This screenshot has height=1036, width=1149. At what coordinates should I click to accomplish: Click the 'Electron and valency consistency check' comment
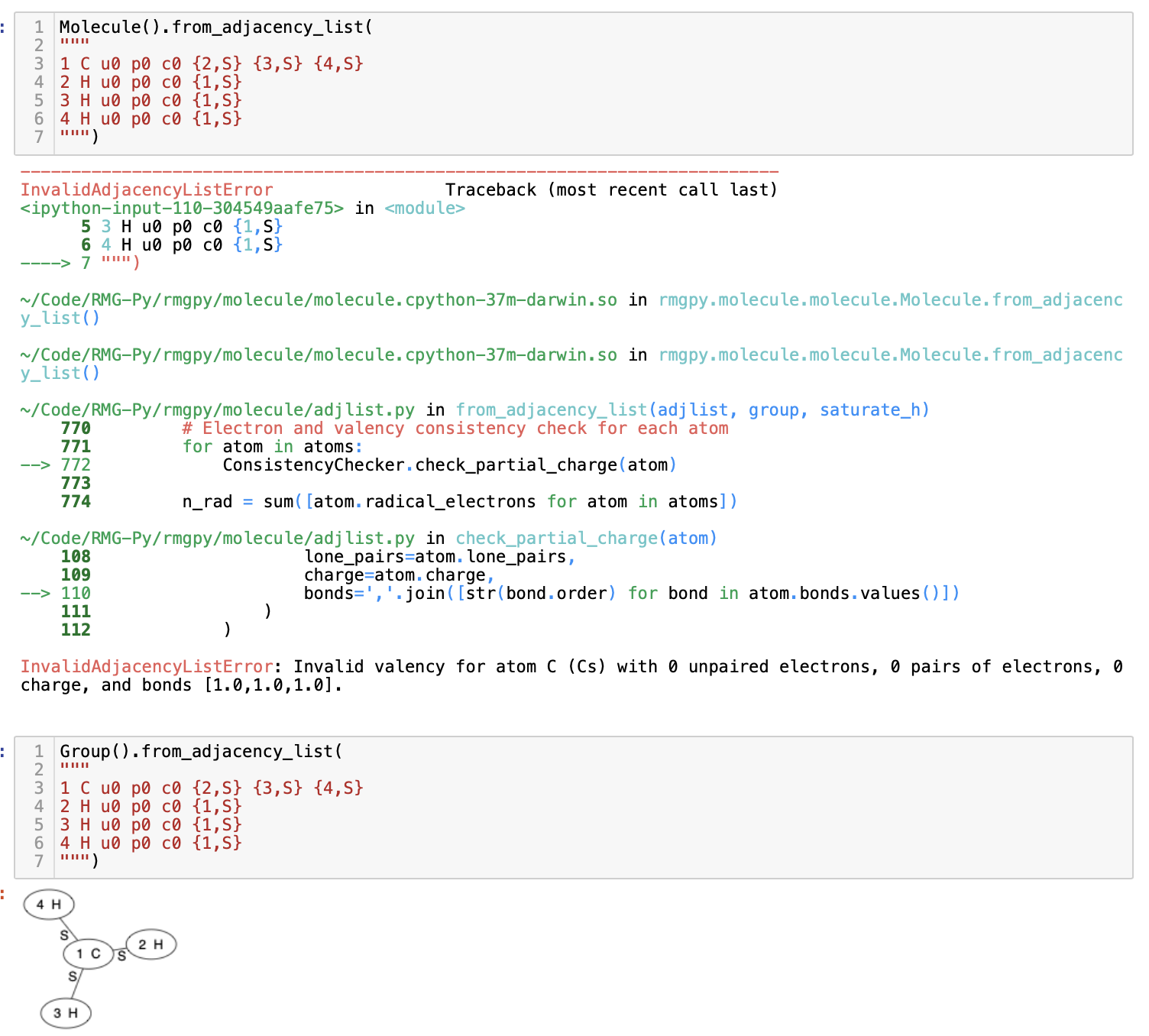point(455,429)
